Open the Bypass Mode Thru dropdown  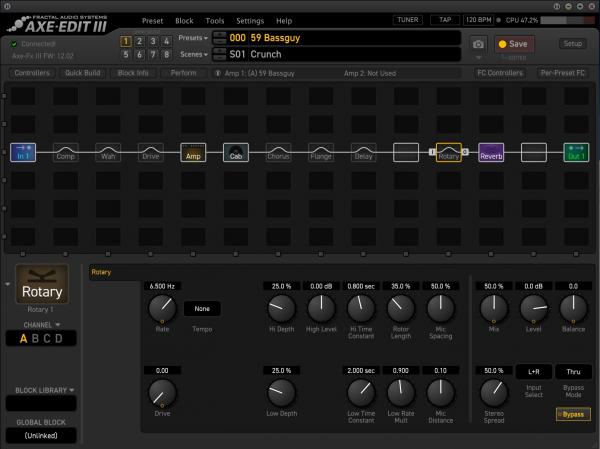[573, 372]
